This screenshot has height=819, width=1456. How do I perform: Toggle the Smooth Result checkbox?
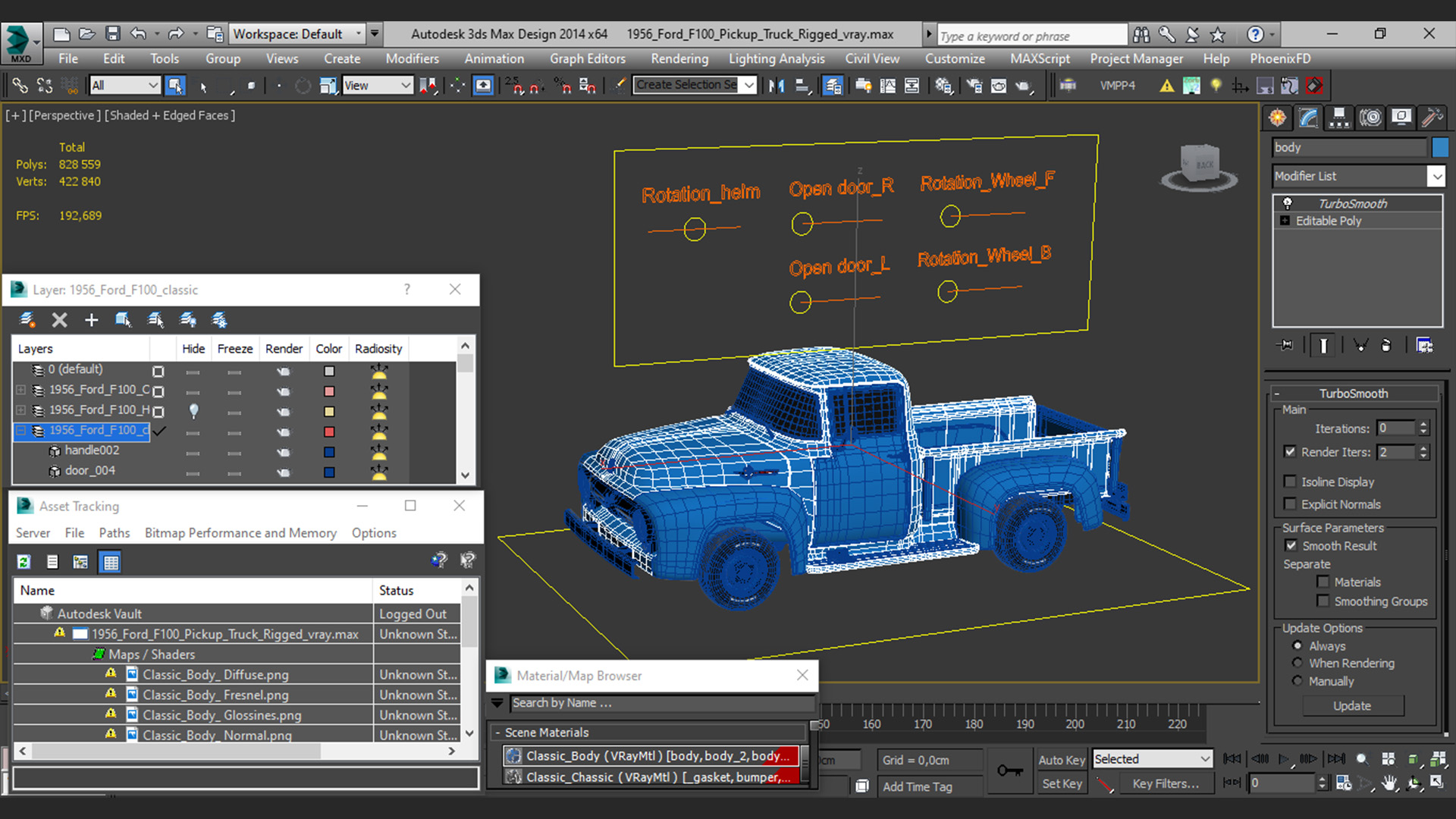(x=1291, y=546)
